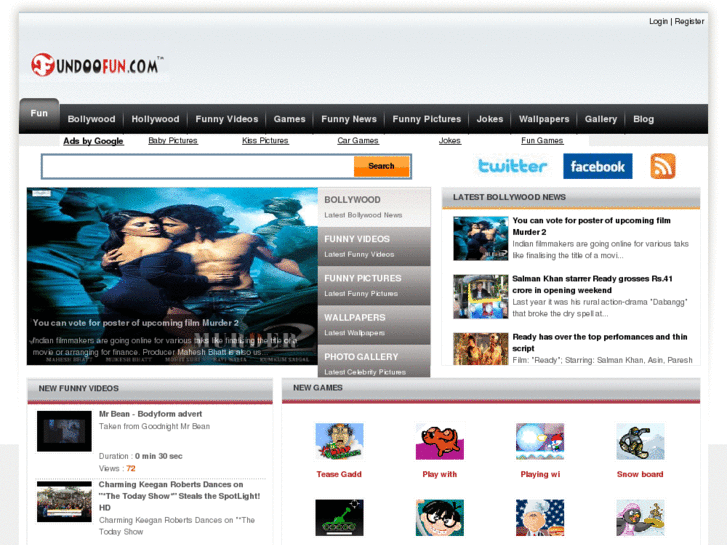Open the Gallery menu item

coord(601,119)
